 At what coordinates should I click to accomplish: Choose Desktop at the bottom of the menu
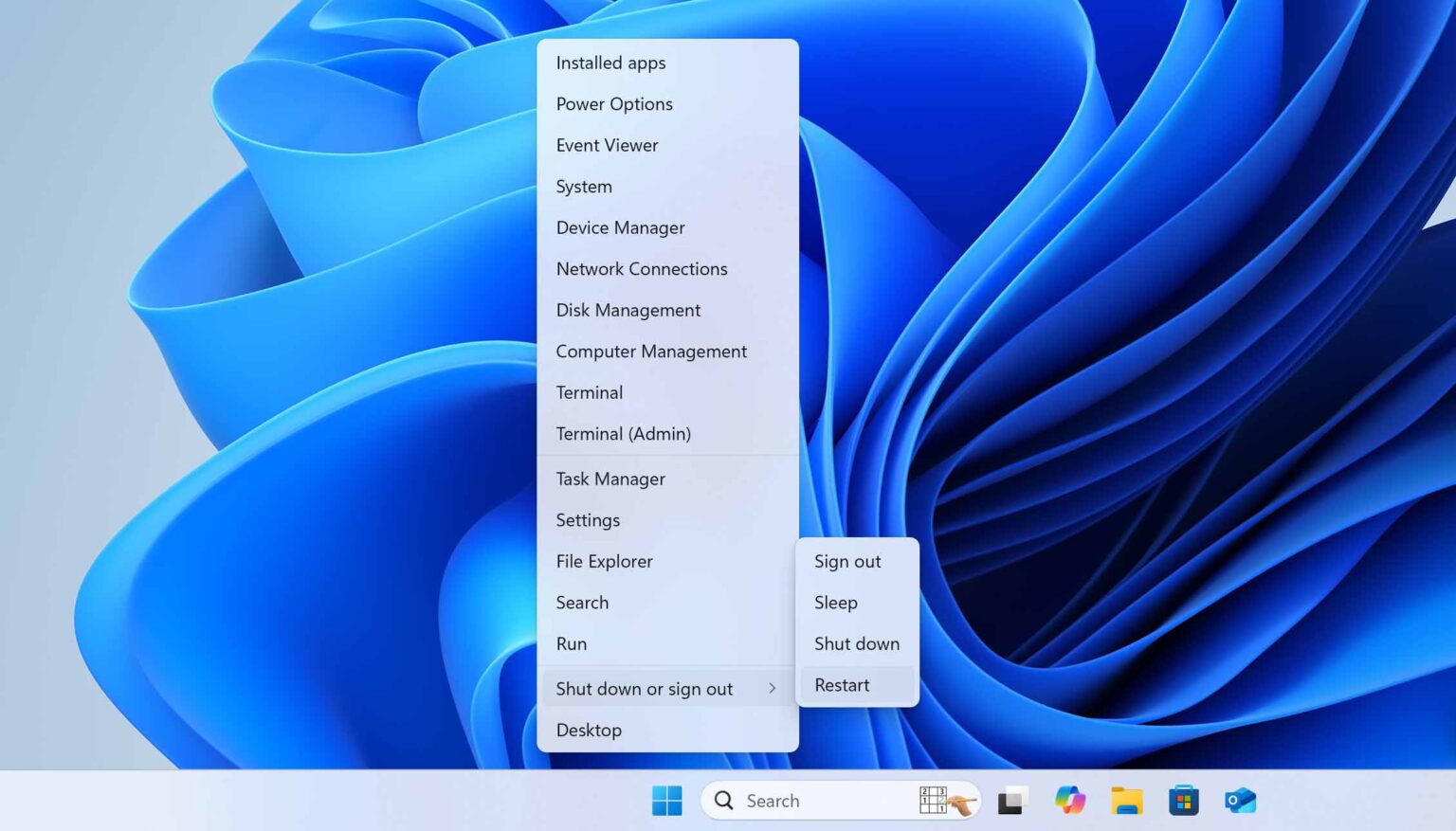pyautogui.click(x=589, y=731)
